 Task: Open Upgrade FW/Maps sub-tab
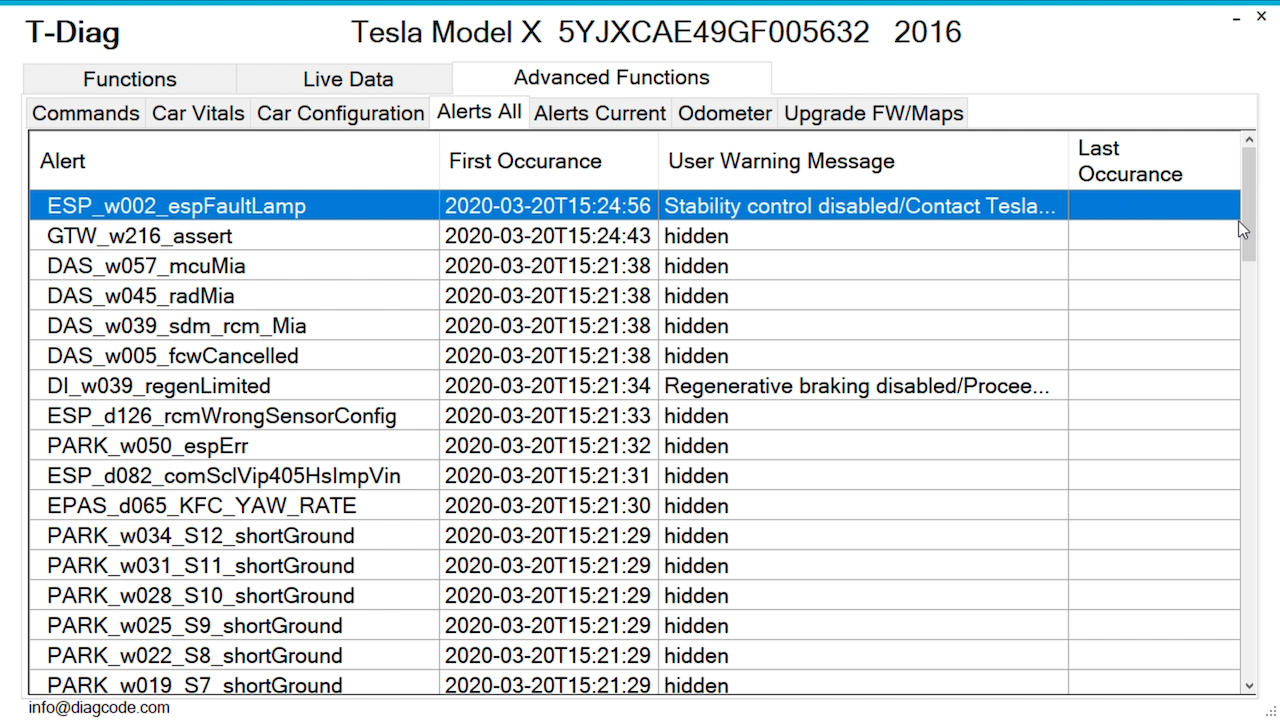(x=874, y=113)
